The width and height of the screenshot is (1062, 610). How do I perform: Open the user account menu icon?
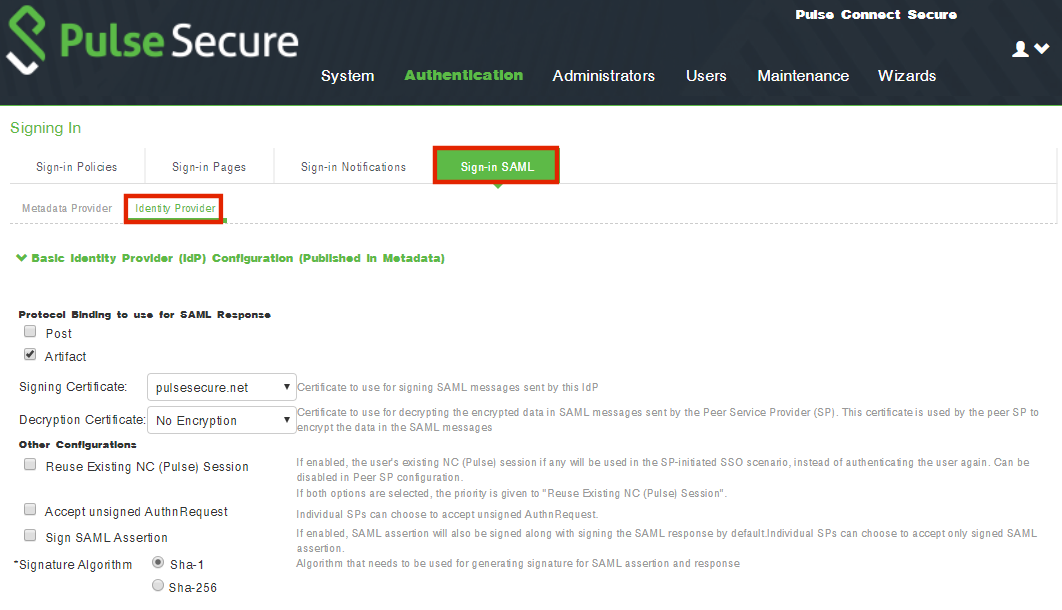coord(1030,49)
